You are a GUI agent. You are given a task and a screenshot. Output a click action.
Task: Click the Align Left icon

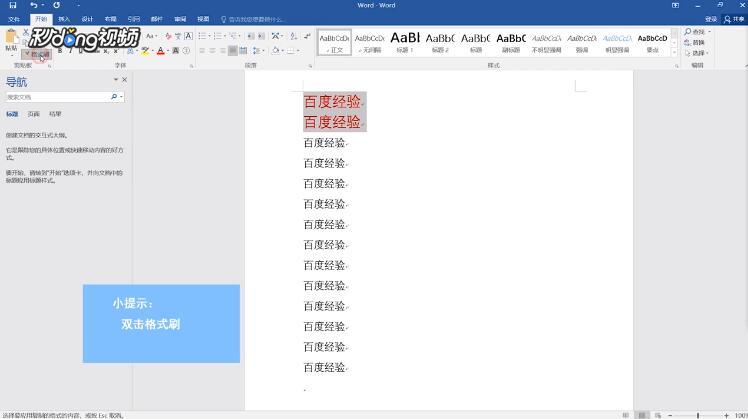point(202,51)
